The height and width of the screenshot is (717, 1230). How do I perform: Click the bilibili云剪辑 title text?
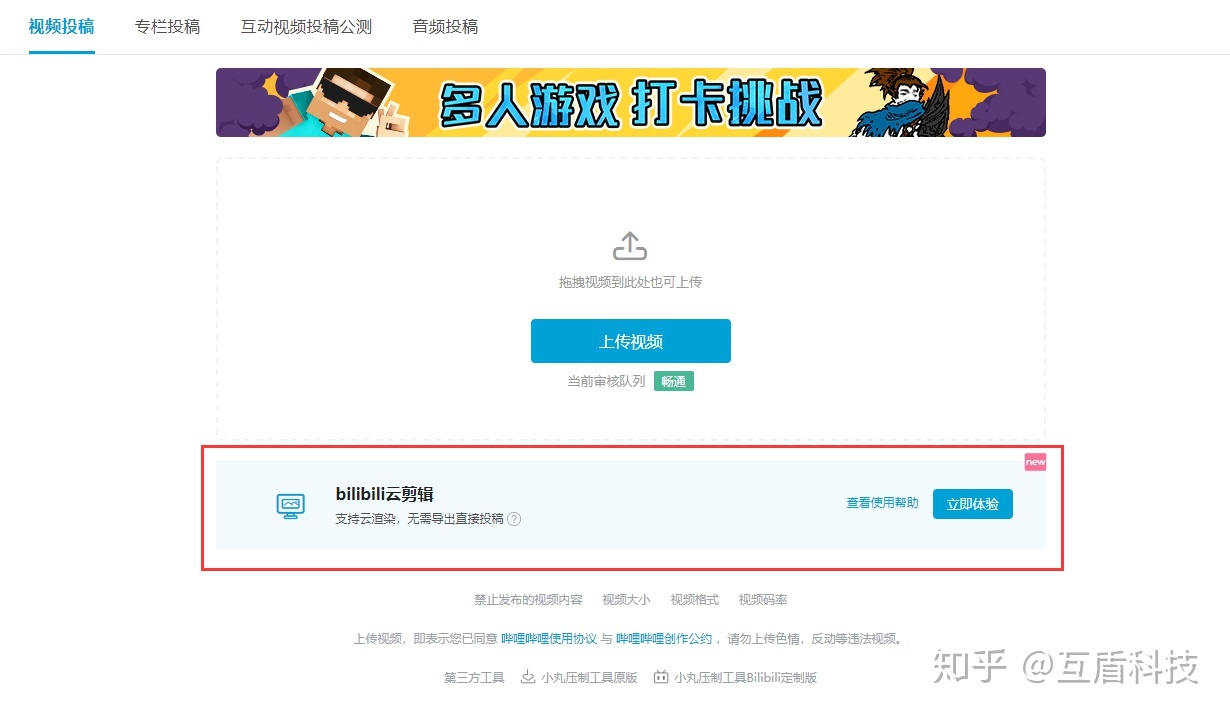click(x=385, y=494)
